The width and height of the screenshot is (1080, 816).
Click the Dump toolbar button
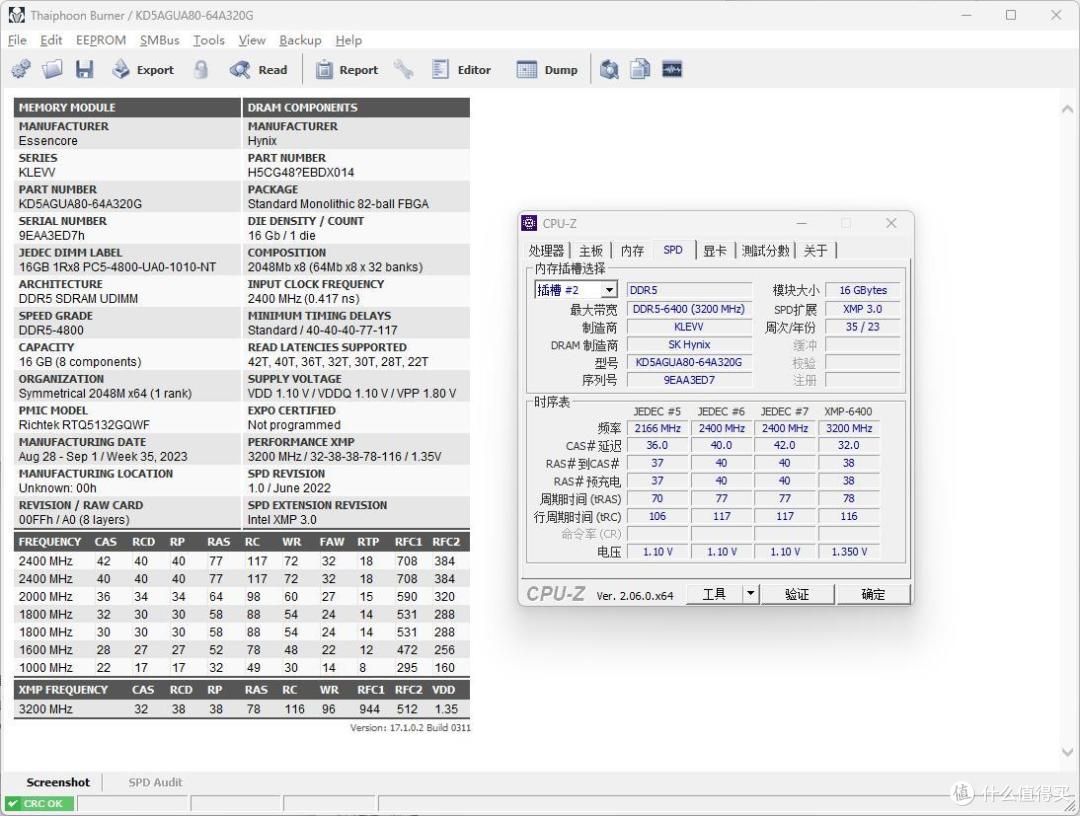click(547, 70)
